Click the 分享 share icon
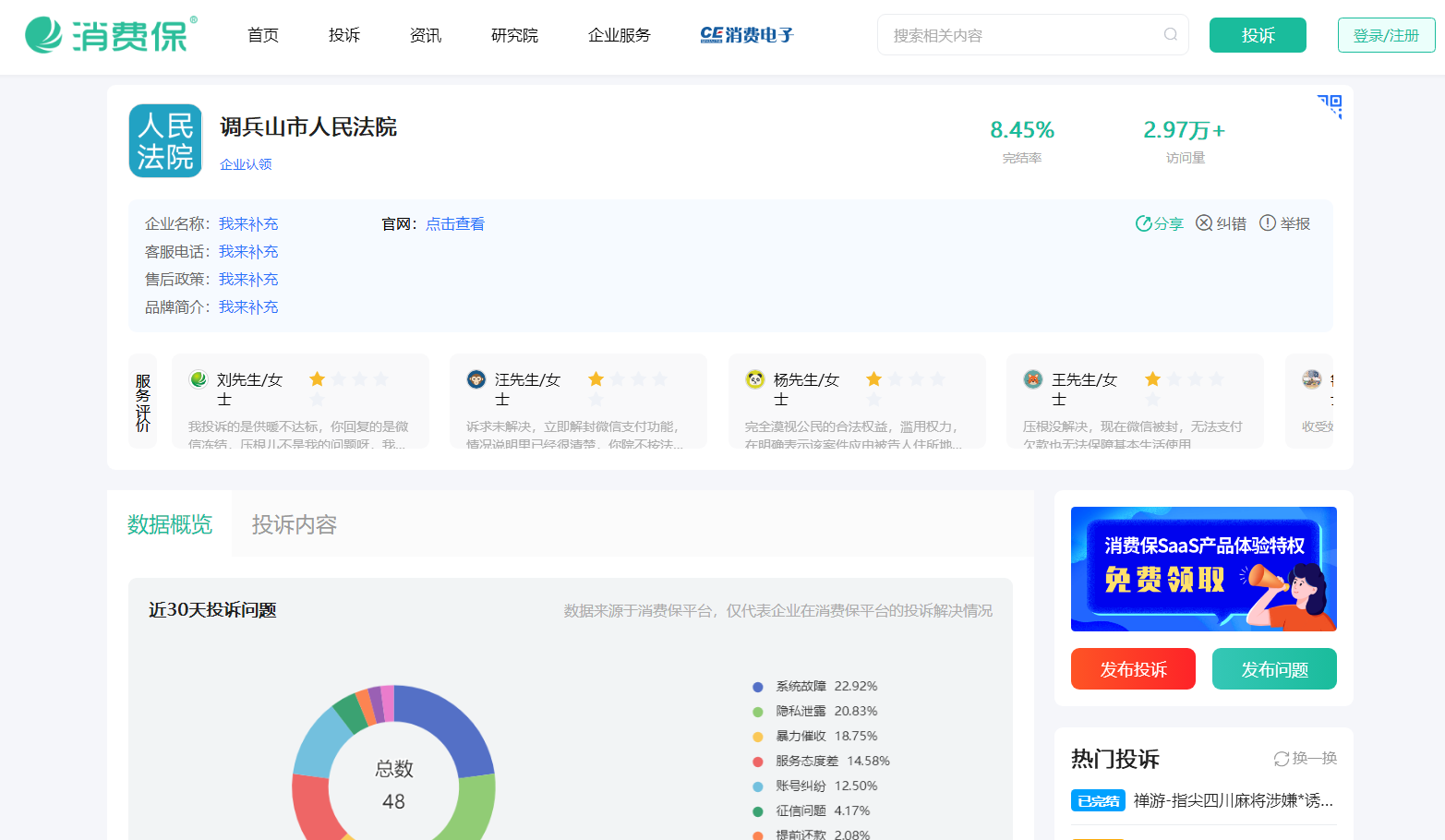This screenshot has width=1445, height=840. tap(1143, 223)
